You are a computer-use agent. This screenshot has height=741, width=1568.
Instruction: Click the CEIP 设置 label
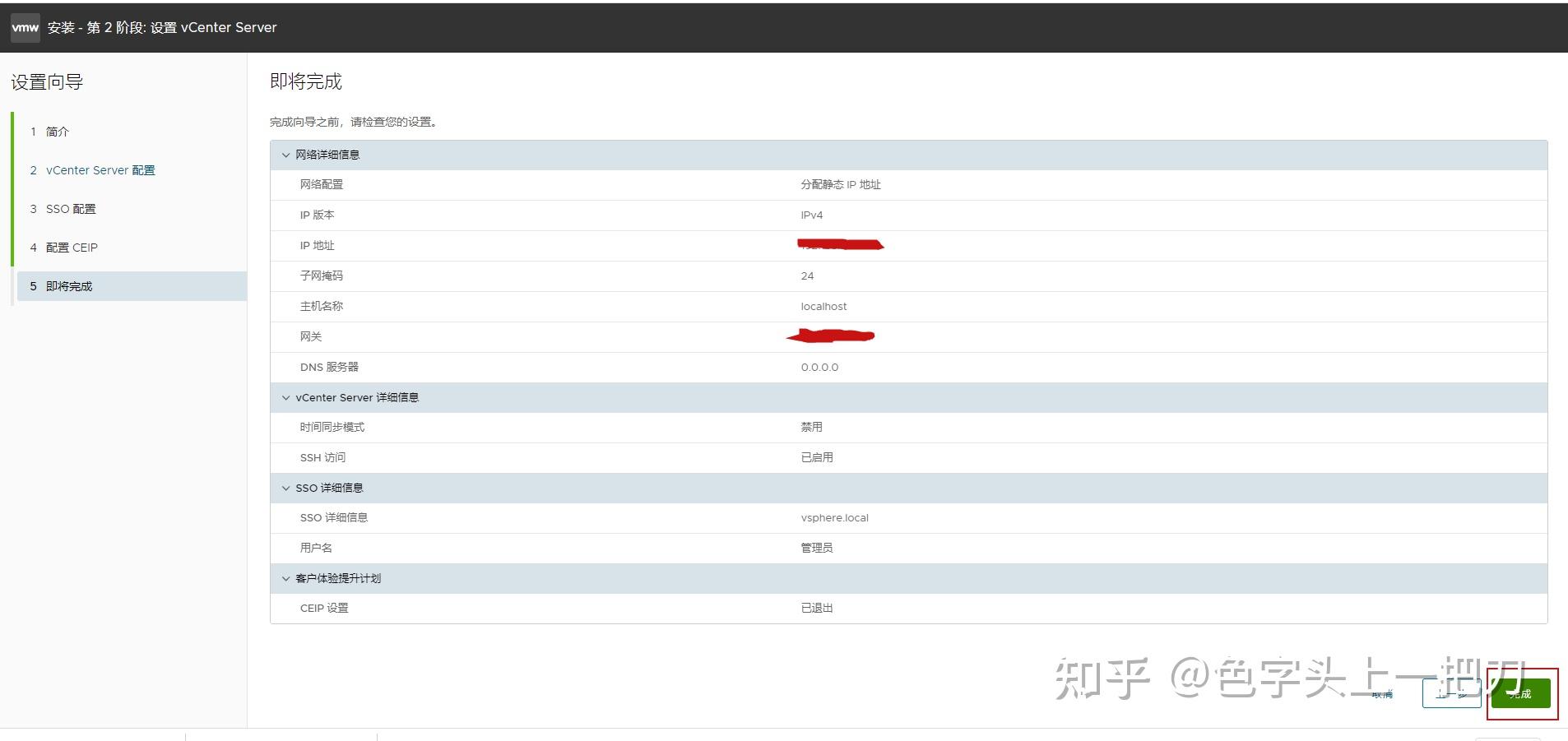324,609
